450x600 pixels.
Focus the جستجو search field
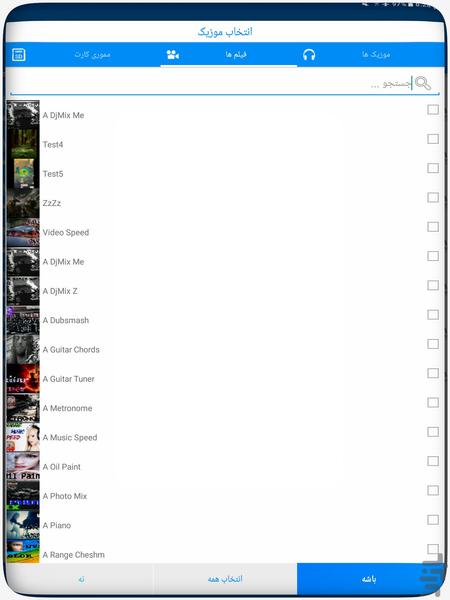point(210,83)
